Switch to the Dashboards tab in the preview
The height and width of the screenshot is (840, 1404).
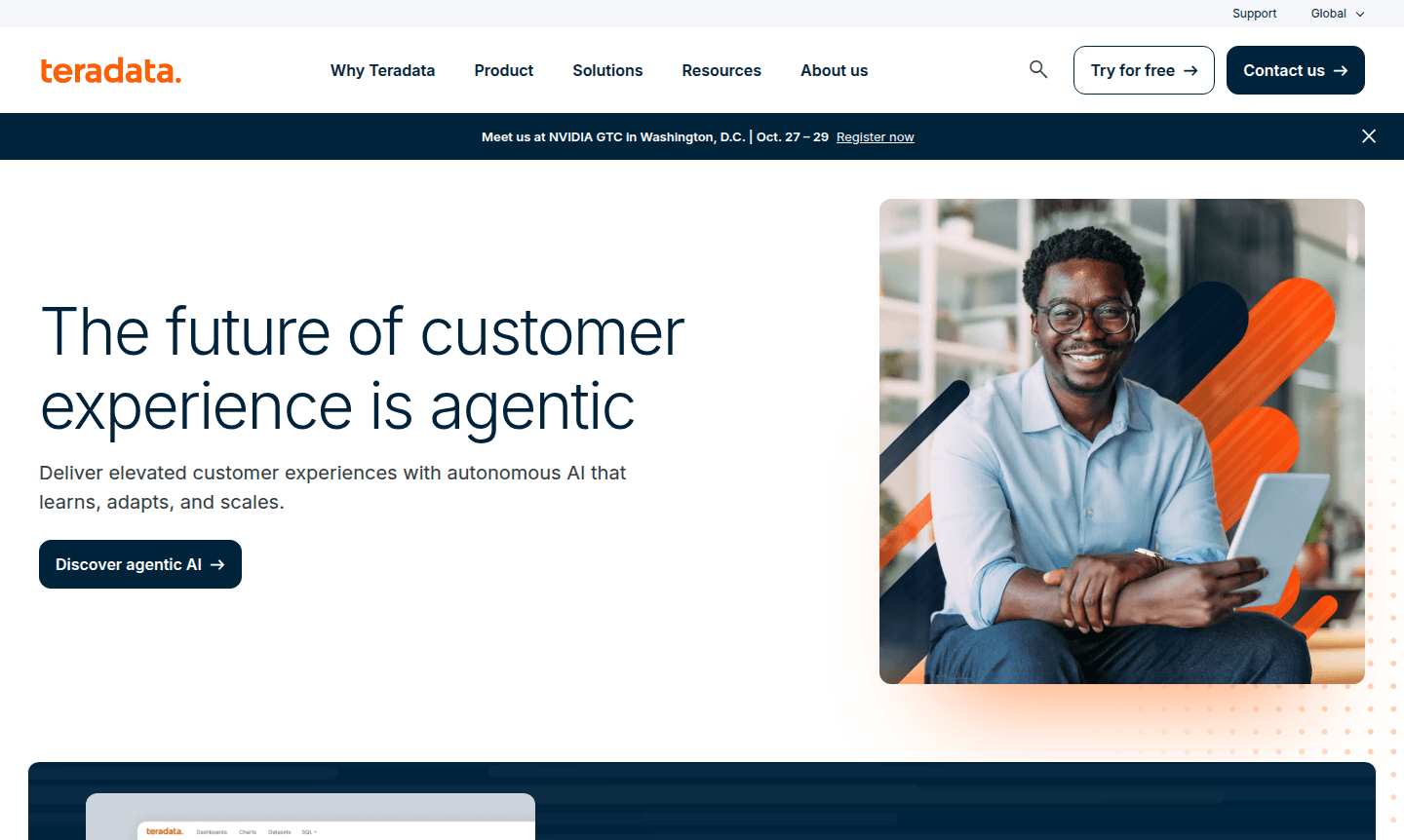pos(212,832)
